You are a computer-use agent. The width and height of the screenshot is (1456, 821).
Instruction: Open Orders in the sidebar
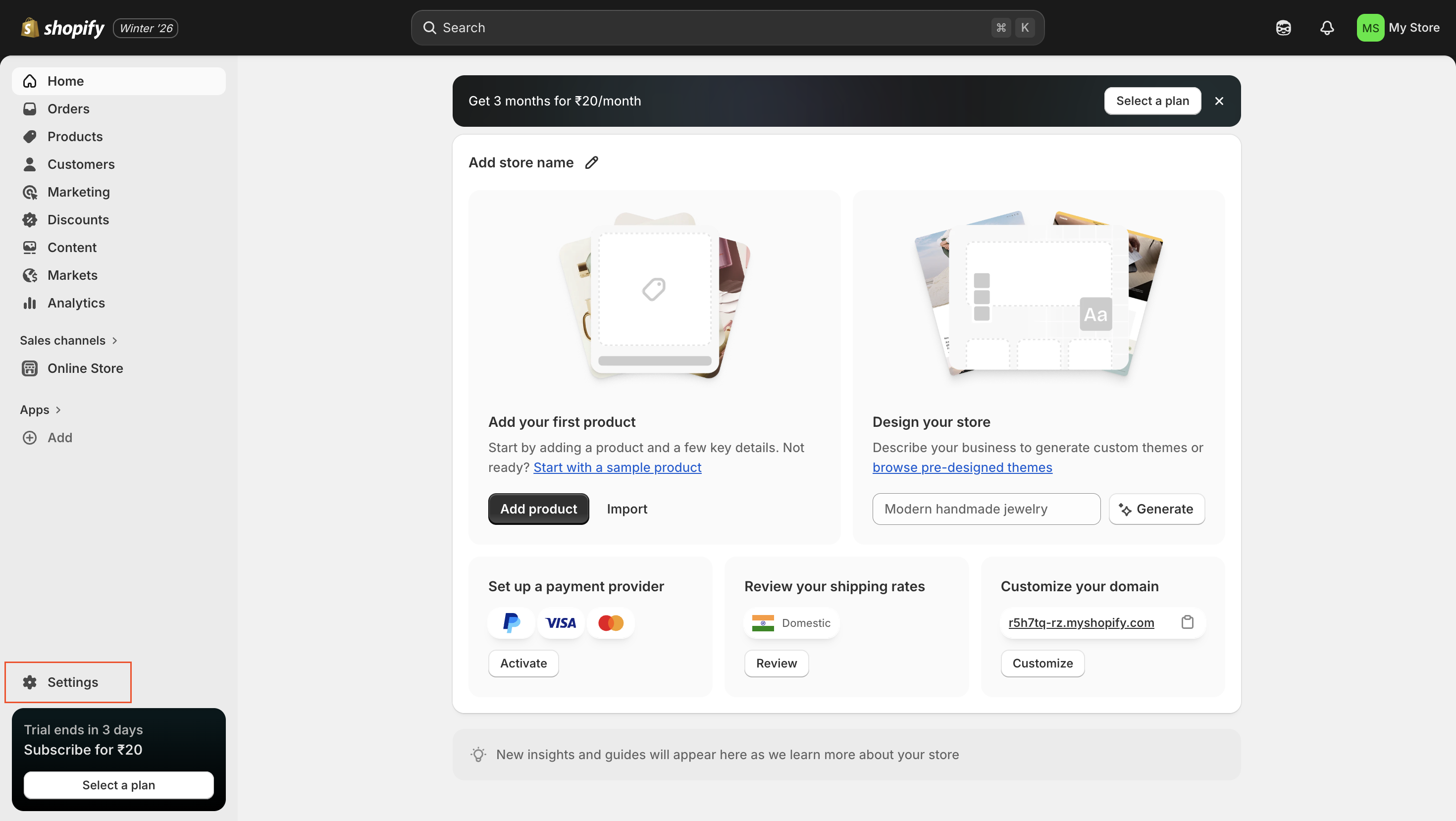[119, 108]
